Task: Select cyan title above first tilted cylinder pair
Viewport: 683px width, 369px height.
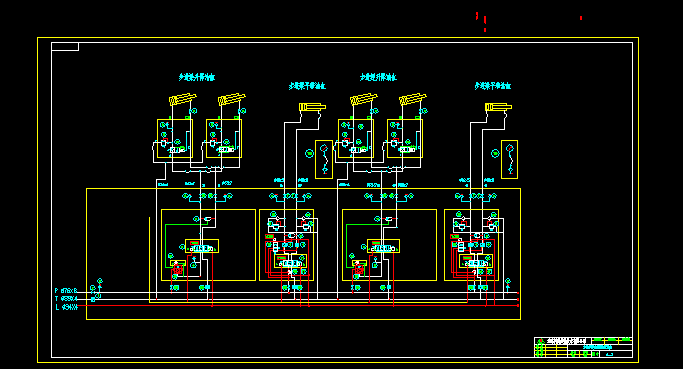Action: [x=197, y=77]
